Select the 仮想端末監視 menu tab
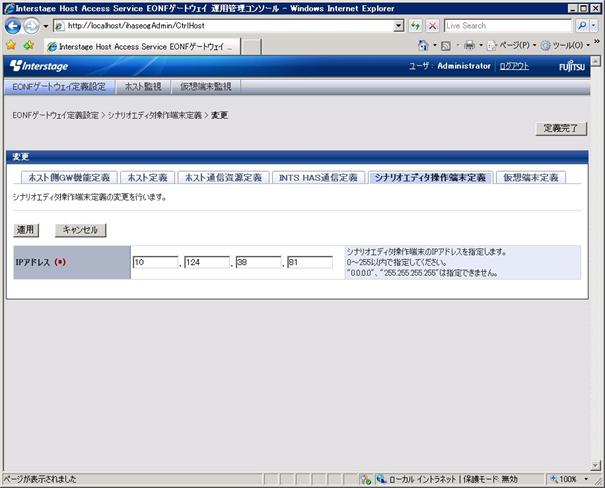 206,87
